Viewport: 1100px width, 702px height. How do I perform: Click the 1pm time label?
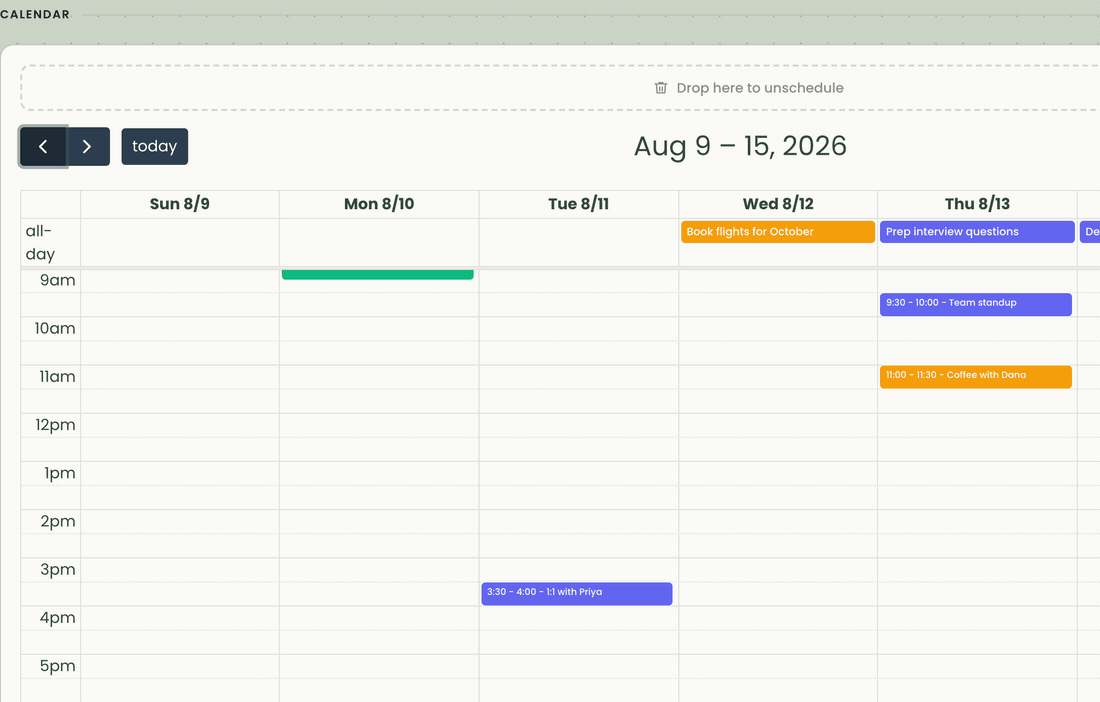tap(60, 473)
